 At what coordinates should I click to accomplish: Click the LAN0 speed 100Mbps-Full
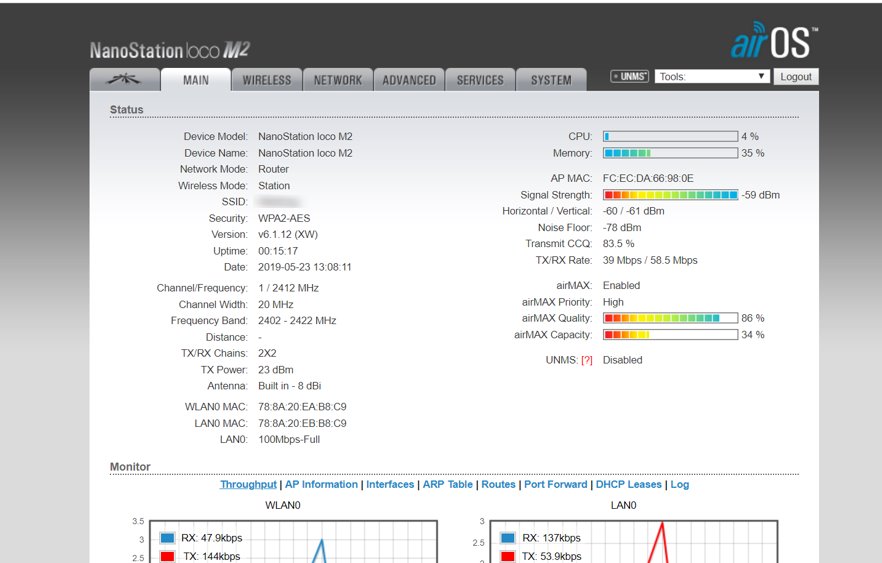289,439
